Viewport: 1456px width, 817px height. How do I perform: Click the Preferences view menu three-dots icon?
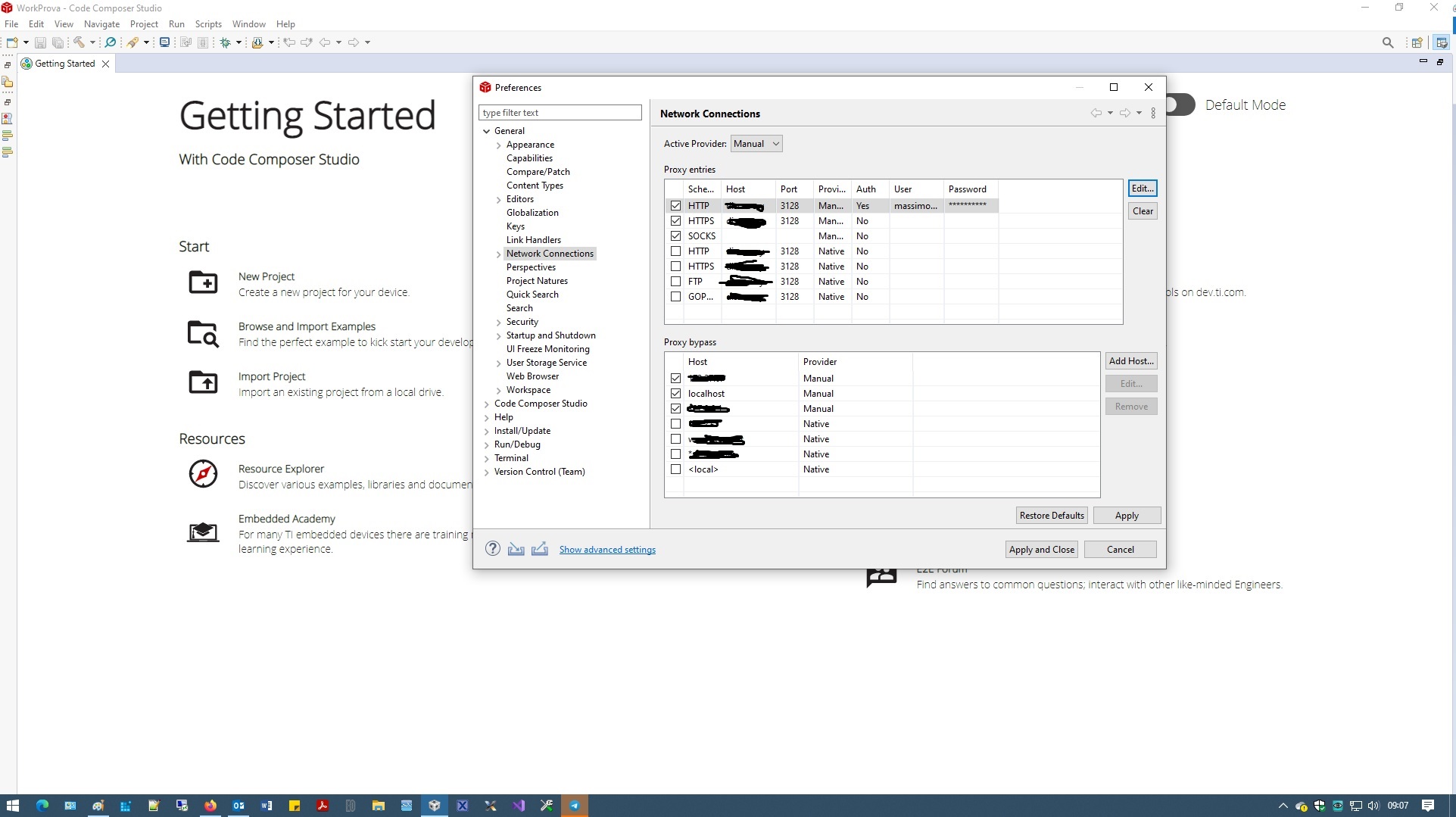pyautogui.click(x=1153, y=113)
